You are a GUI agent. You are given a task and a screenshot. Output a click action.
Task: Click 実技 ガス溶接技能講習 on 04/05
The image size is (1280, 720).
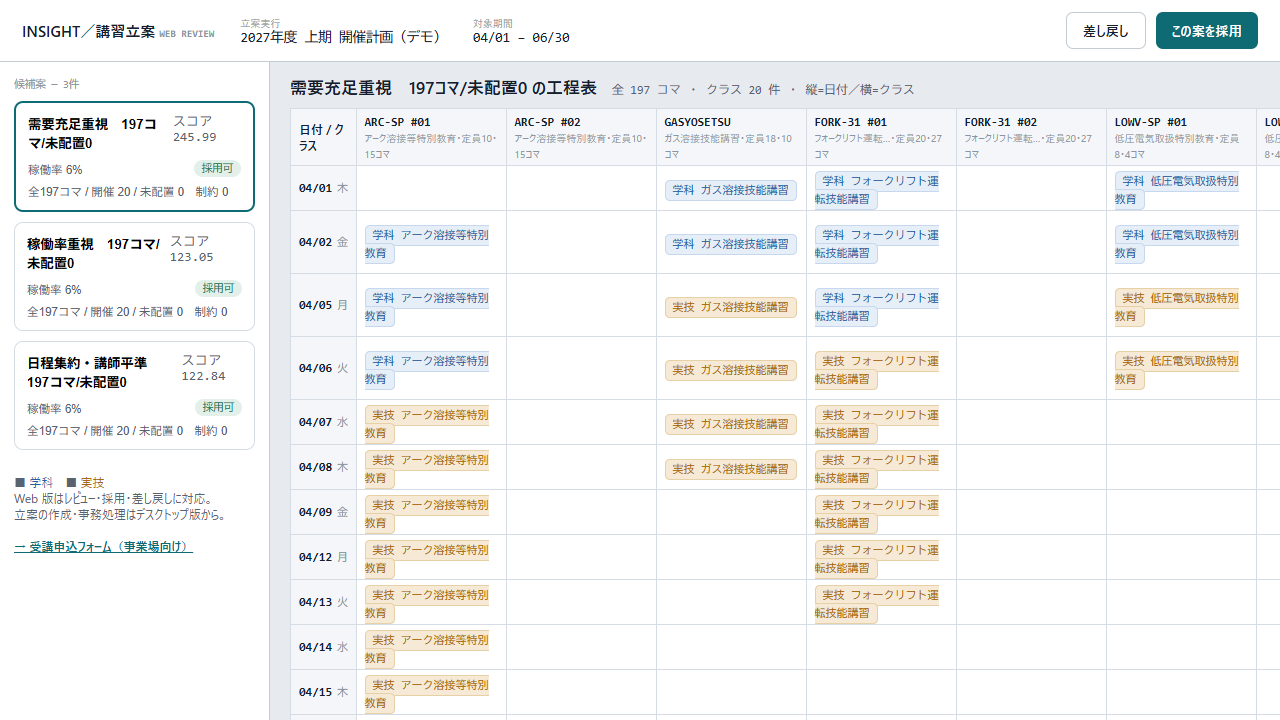coord(731,307)
